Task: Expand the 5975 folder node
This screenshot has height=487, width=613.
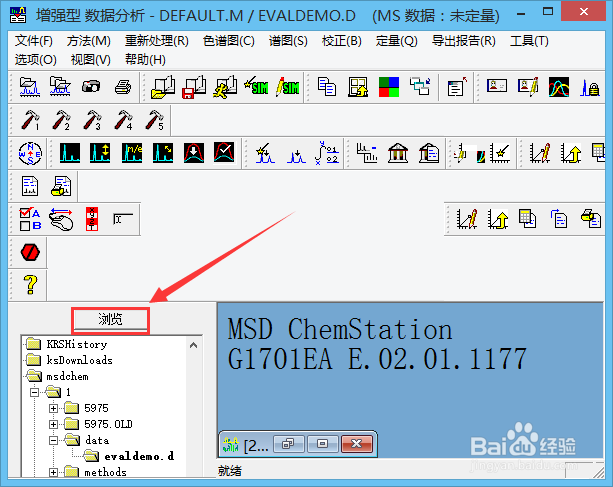Action: [54, 408]
